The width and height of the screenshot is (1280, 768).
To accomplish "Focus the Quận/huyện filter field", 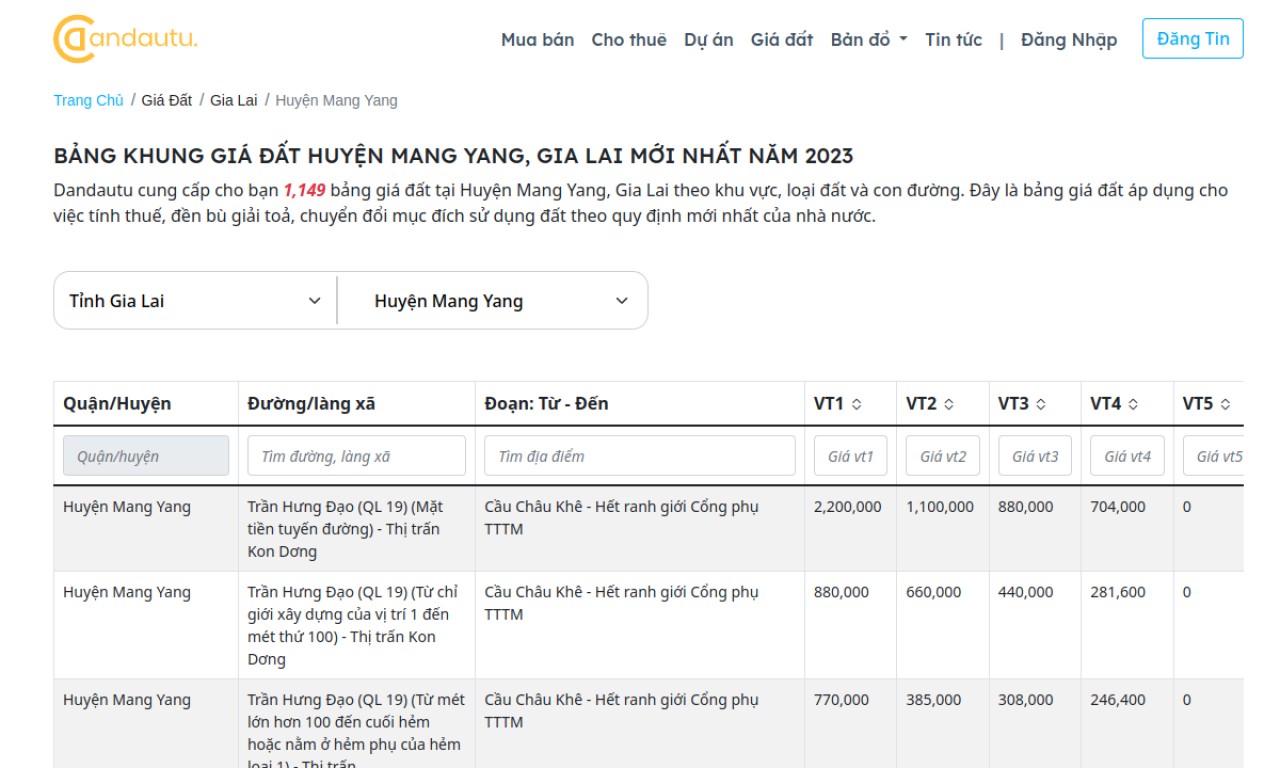I will [146, 456].
